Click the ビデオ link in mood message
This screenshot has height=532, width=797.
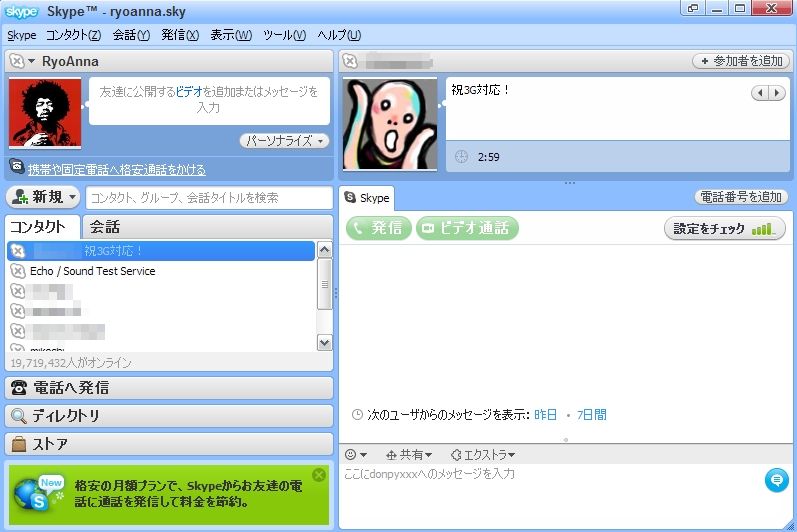coord(189,91)
